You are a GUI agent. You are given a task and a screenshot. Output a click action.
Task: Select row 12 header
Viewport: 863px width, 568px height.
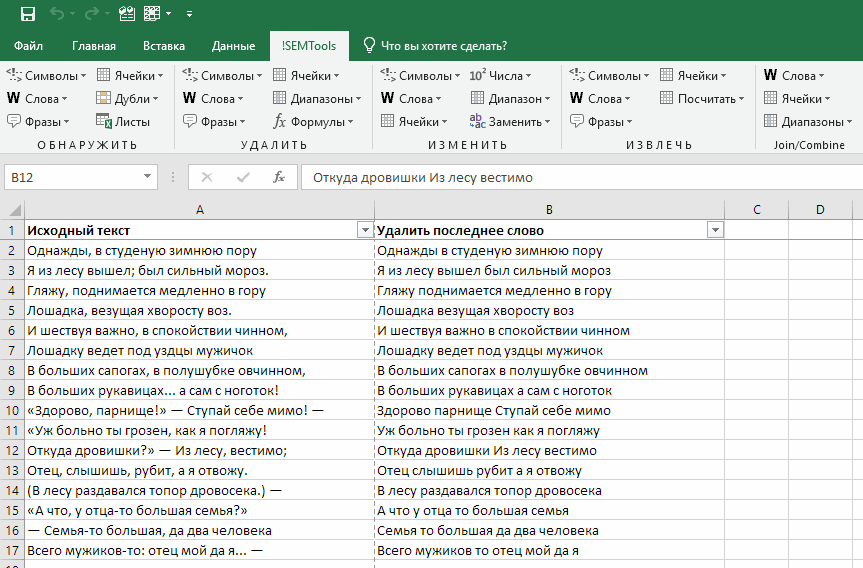point(12,451)
